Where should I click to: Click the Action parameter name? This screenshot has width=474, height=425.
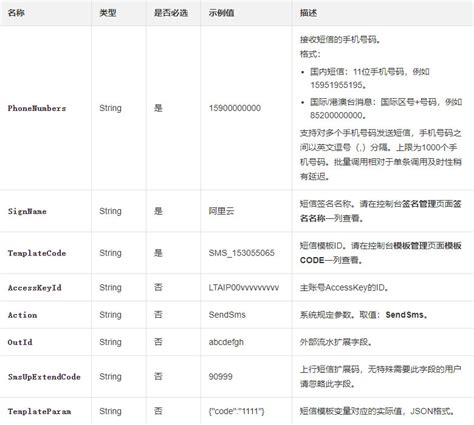pos(22,315)
